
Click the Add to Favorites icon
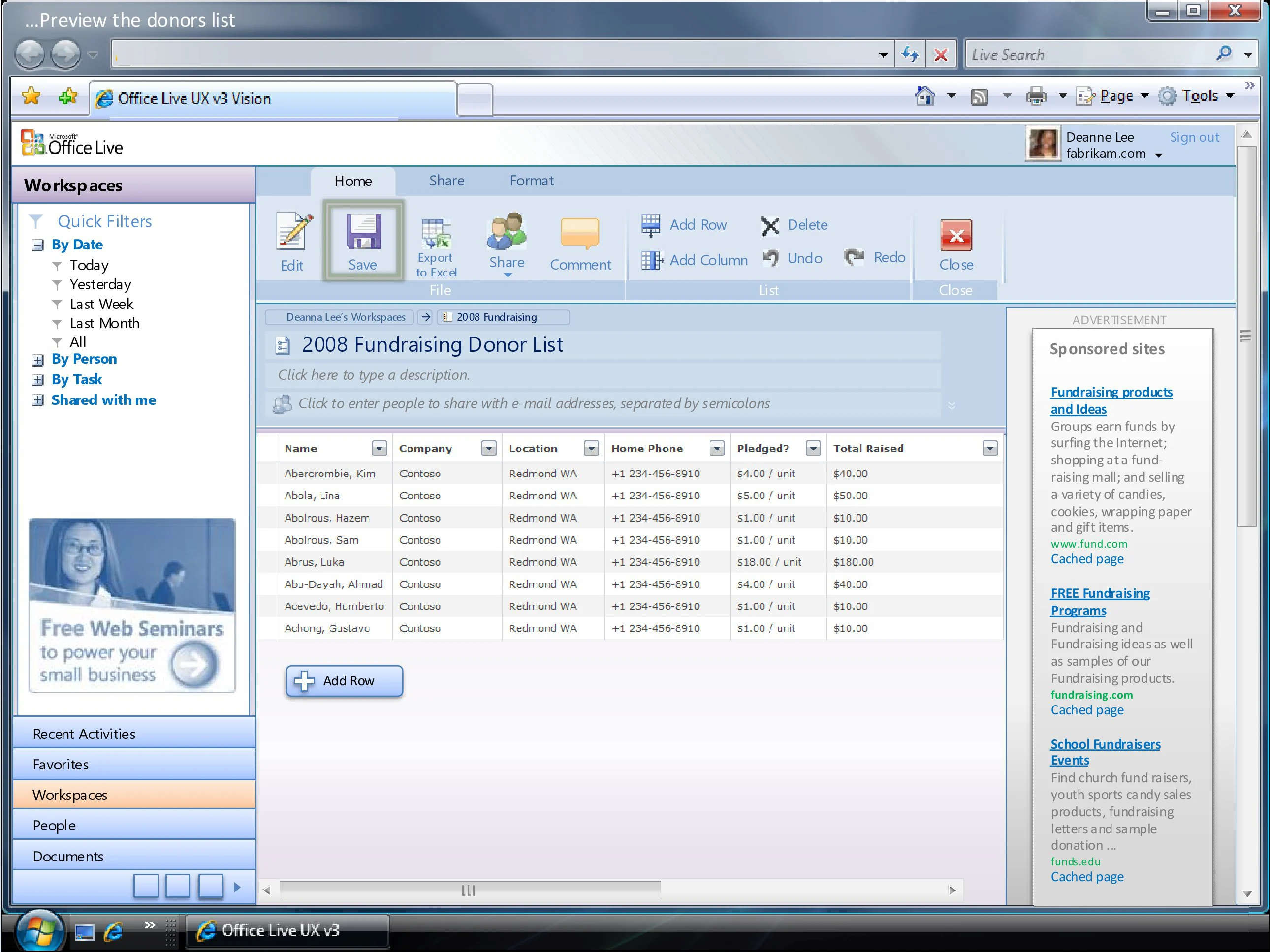tap(68, 96)
